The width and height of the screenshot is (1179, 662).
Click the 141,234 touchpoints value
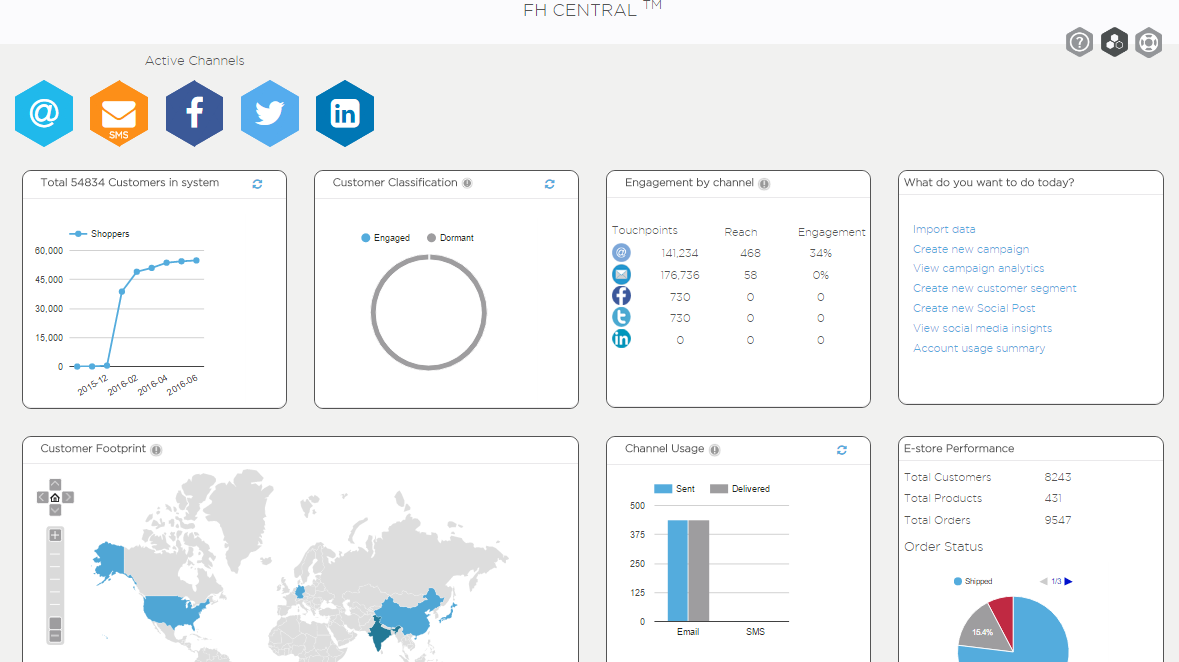click(x=680, y=254)
